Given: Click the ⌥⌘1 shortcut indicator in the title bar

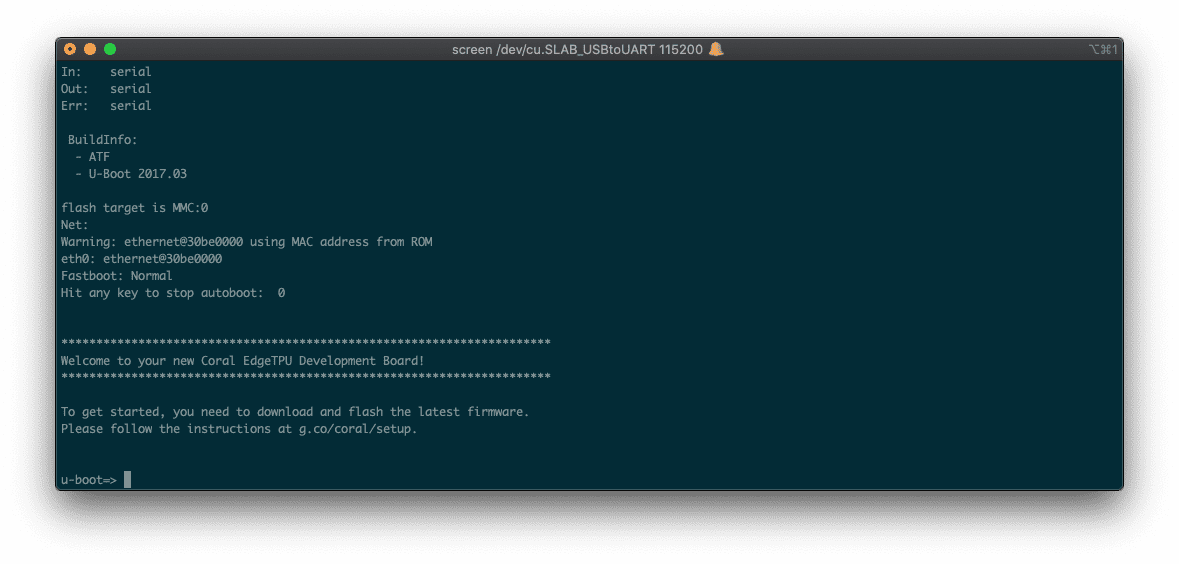Looking at the screenshot, I should pos(1102,49).
